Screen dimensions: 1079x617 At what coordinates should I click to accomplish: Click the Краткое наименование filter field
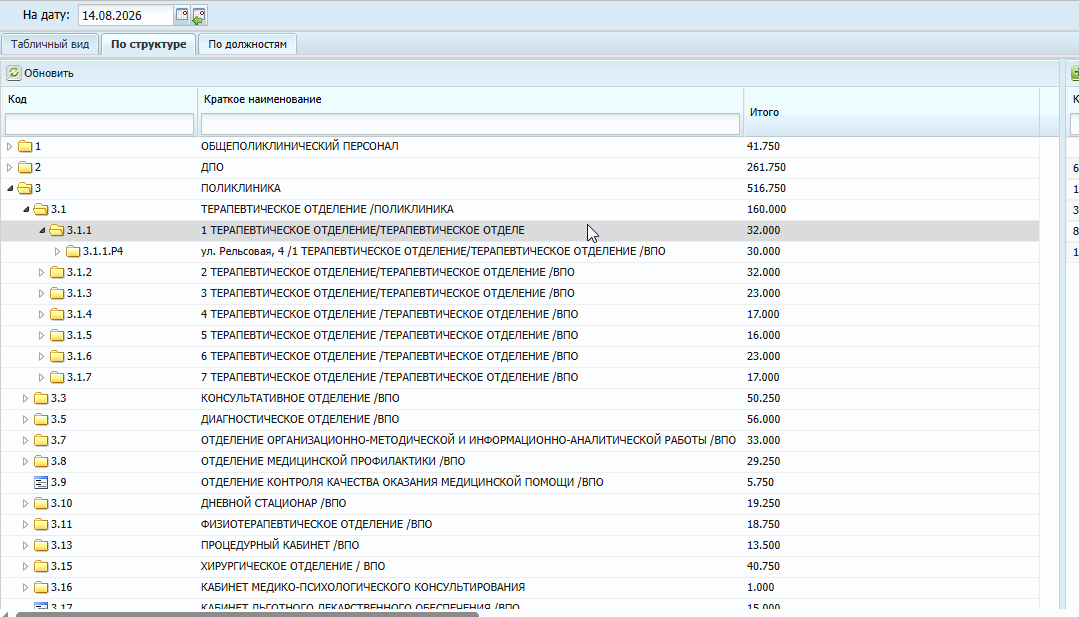(470, 124)
